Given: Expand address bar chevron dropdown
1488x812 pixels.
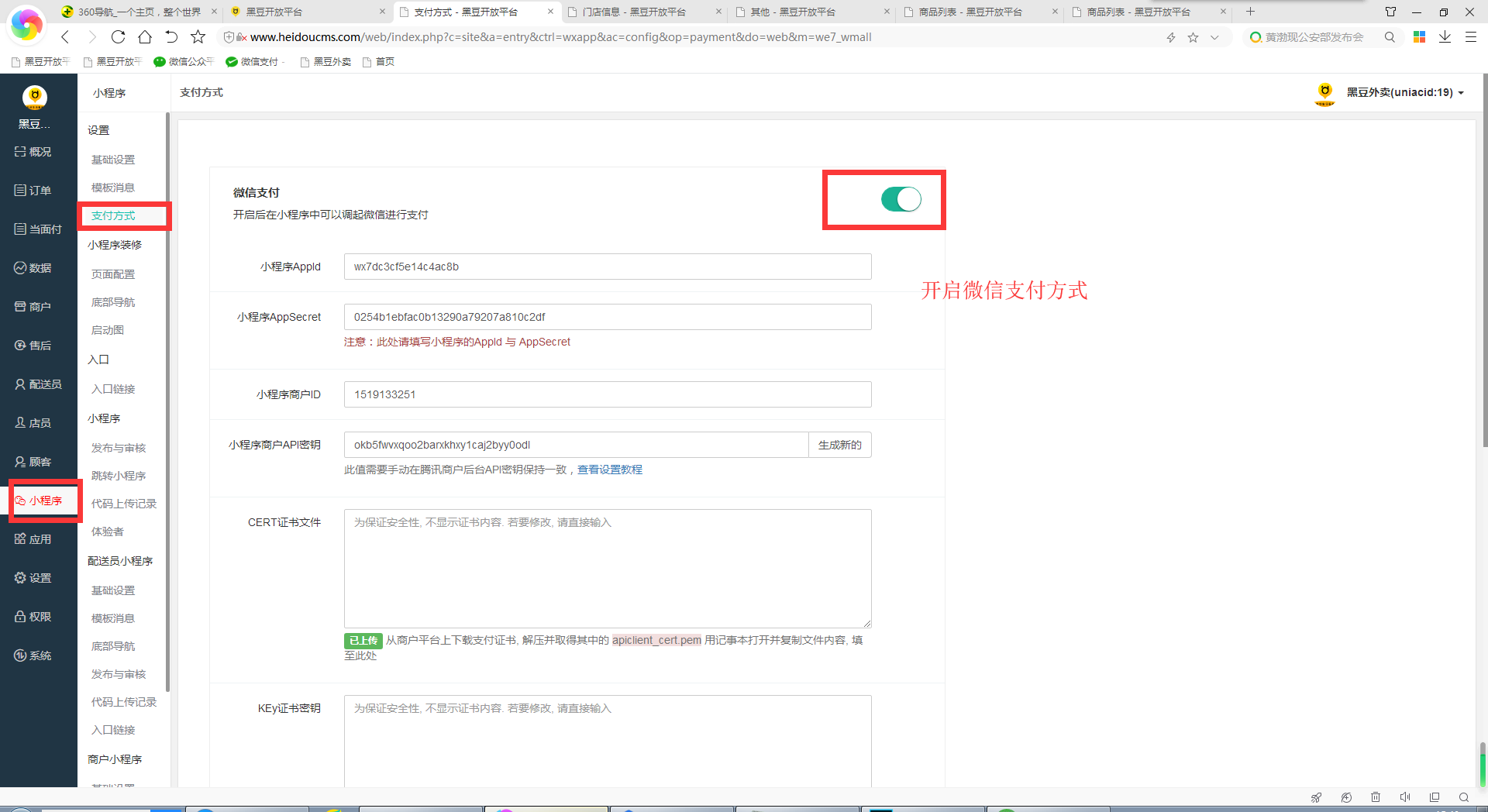Looking at the screenshot, I should pos(1214,37).
